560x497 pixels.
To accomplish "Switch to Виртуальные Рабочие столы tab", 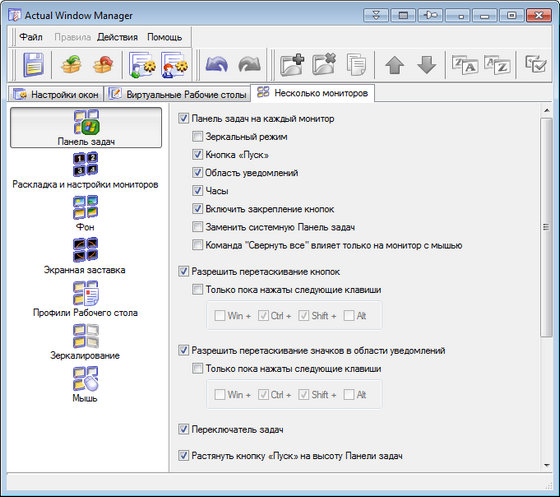I will 178,94.
